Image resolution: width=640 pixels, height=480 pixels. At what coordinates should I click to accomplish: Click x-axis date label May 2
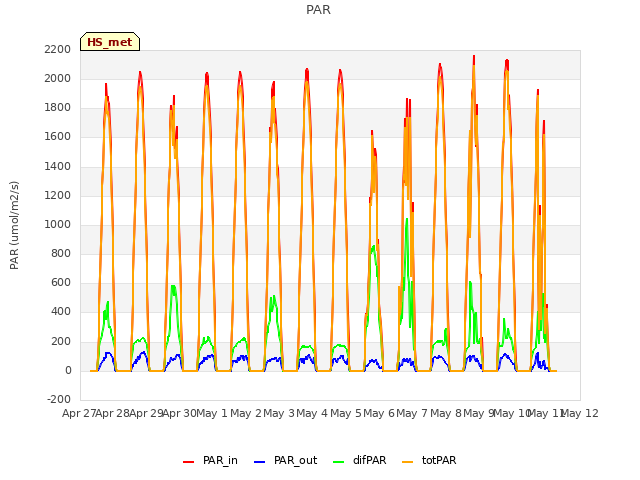[x=246, y=413]
